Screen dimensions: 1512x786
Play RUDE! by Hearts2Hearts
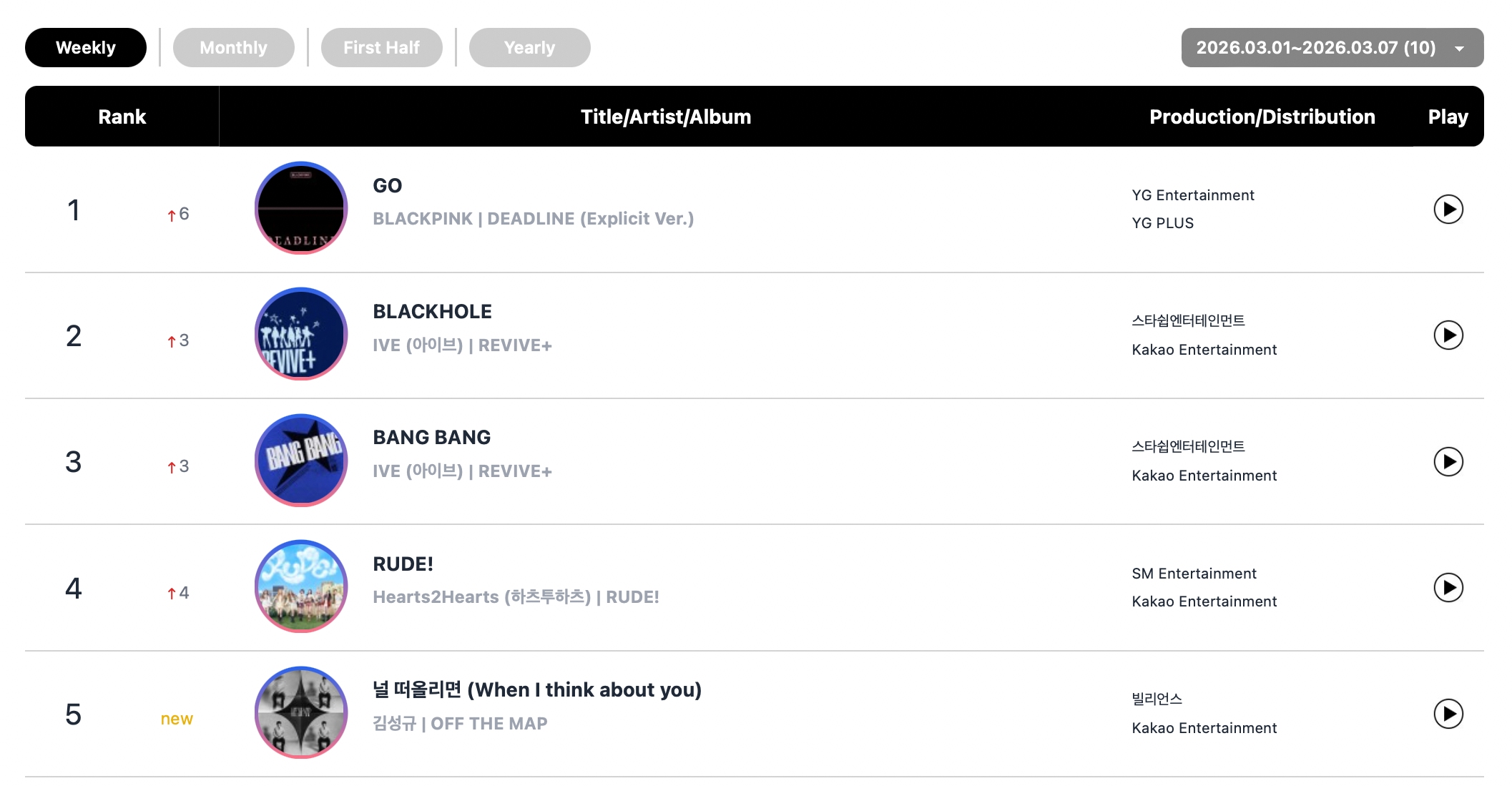point(1448,588)
